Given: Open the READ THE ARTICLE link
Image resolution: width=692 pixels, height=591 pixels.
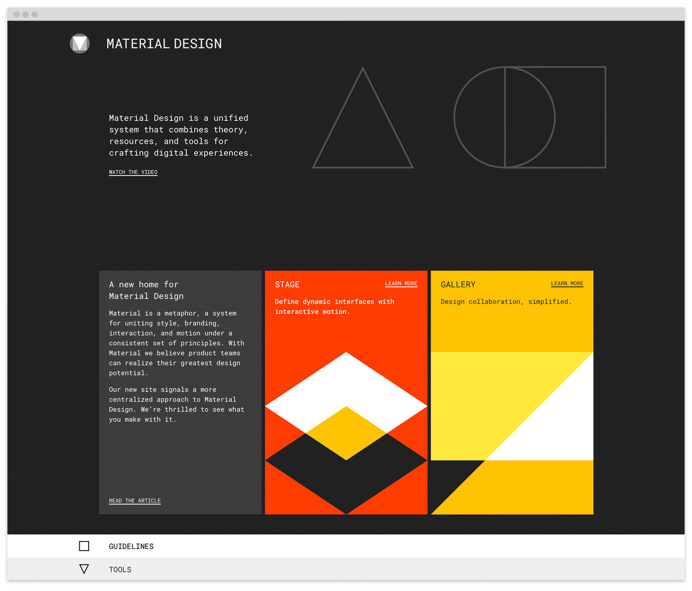Looking at the screenshot, I should 135,501.
